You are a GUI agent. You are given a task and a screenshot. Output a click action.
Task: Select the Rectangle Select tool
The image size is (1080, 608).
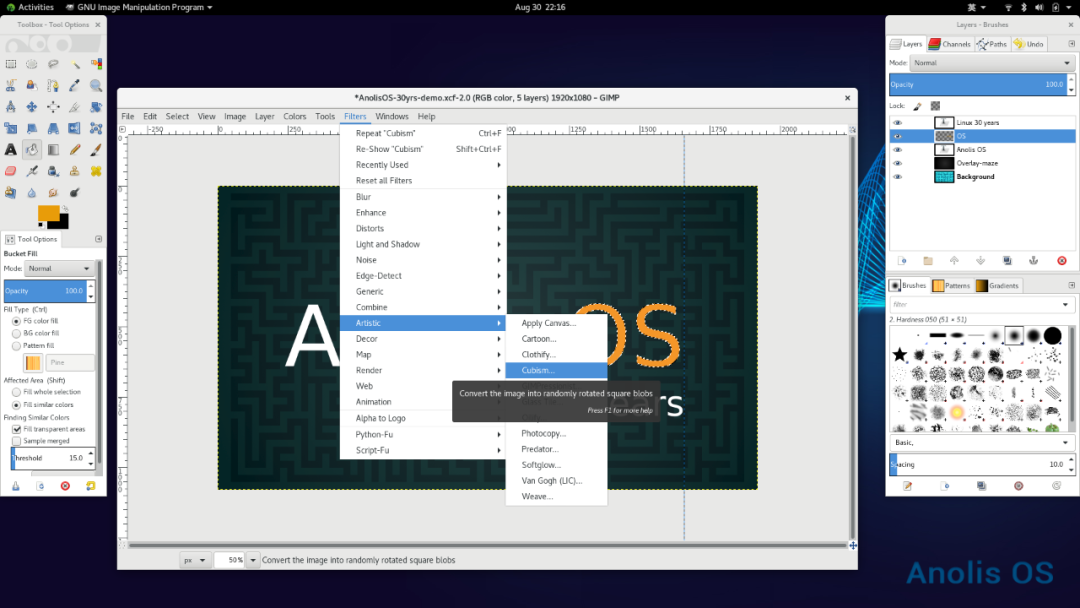tap(11, 64)
